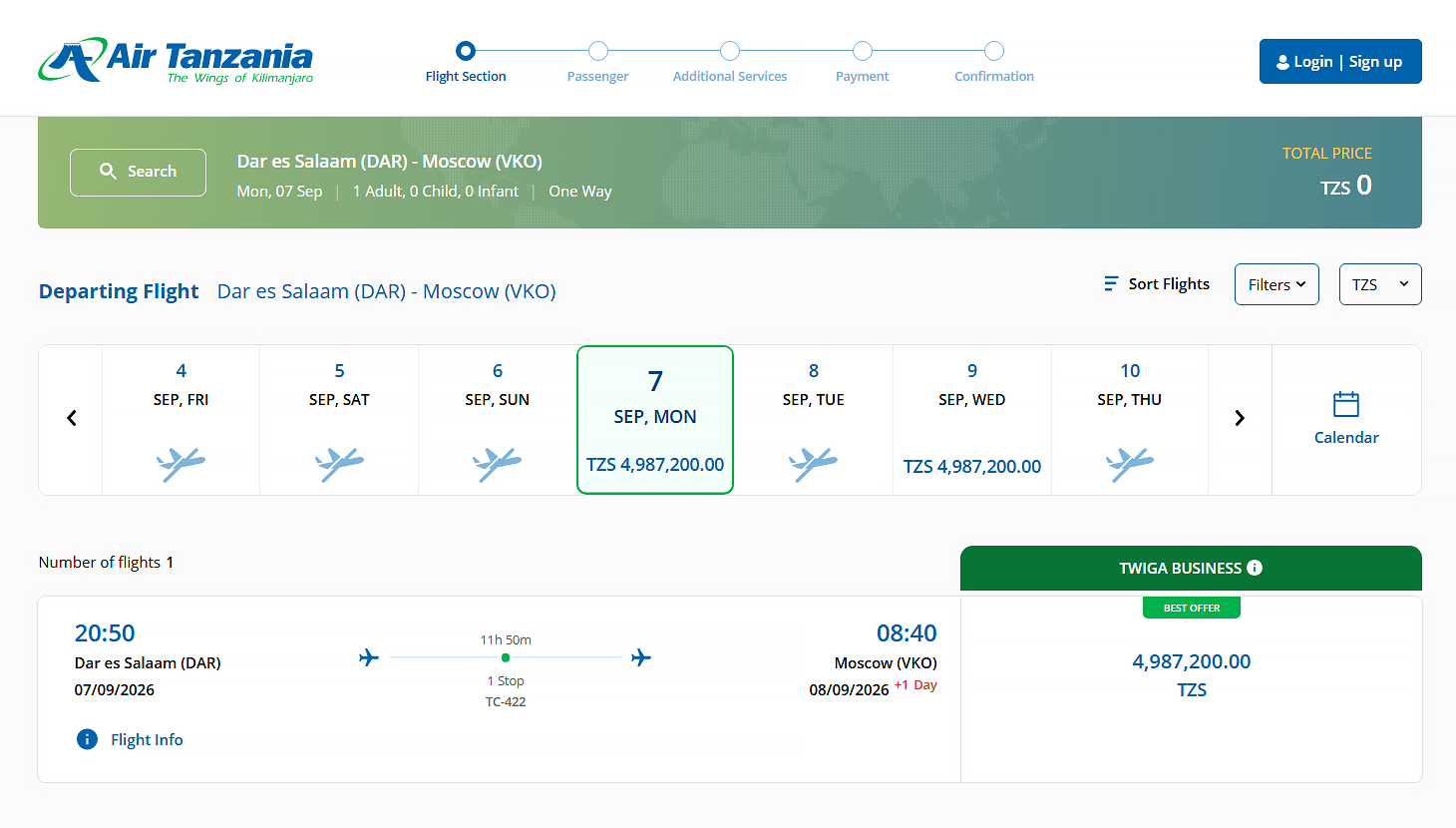1456x828 pixels.
Task: Click the BEST OFFER badge
Action: 1192,608
